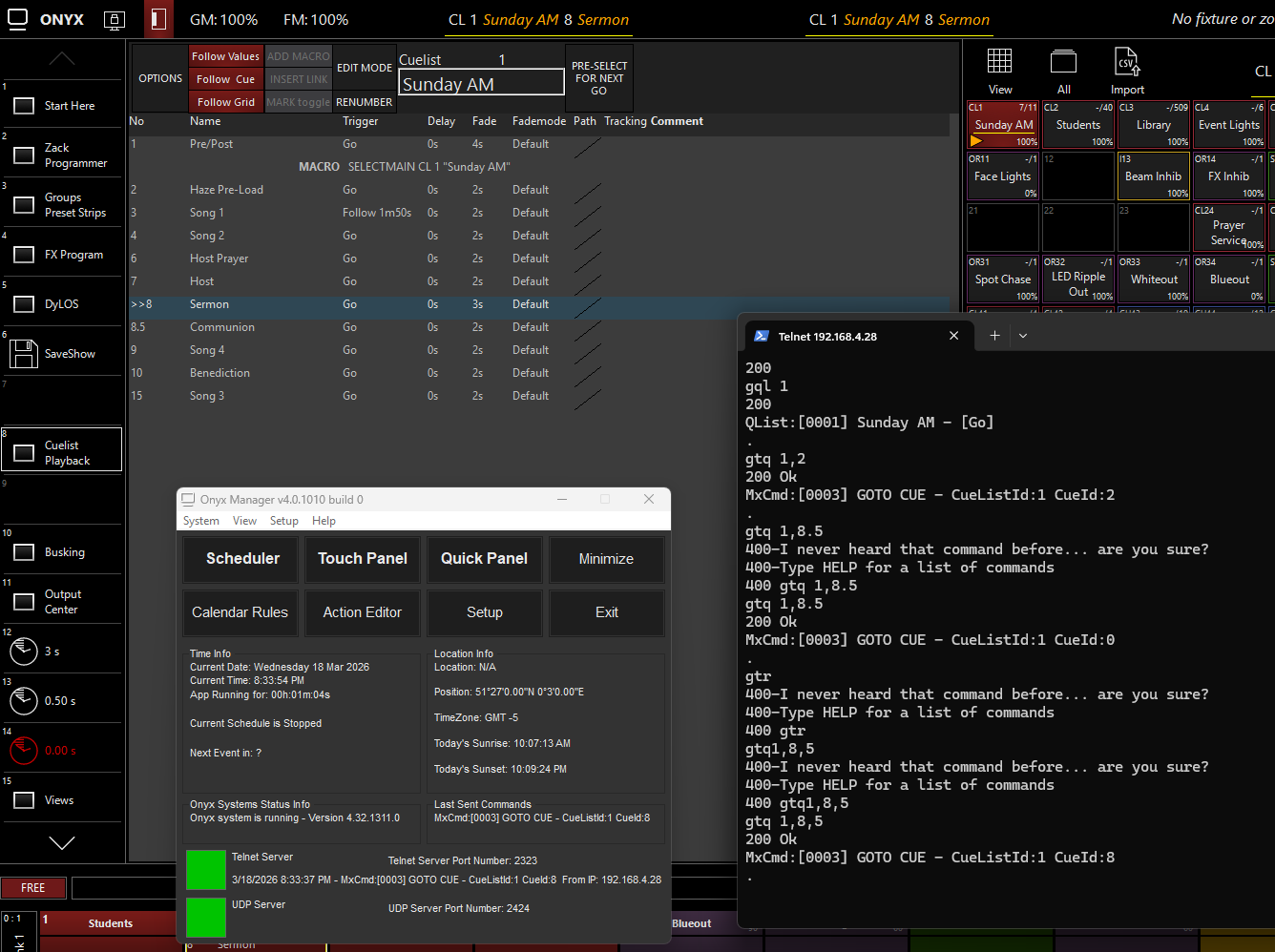Select the red 0.00 s timer icon

pyautogui.click(x=24, y=751)
